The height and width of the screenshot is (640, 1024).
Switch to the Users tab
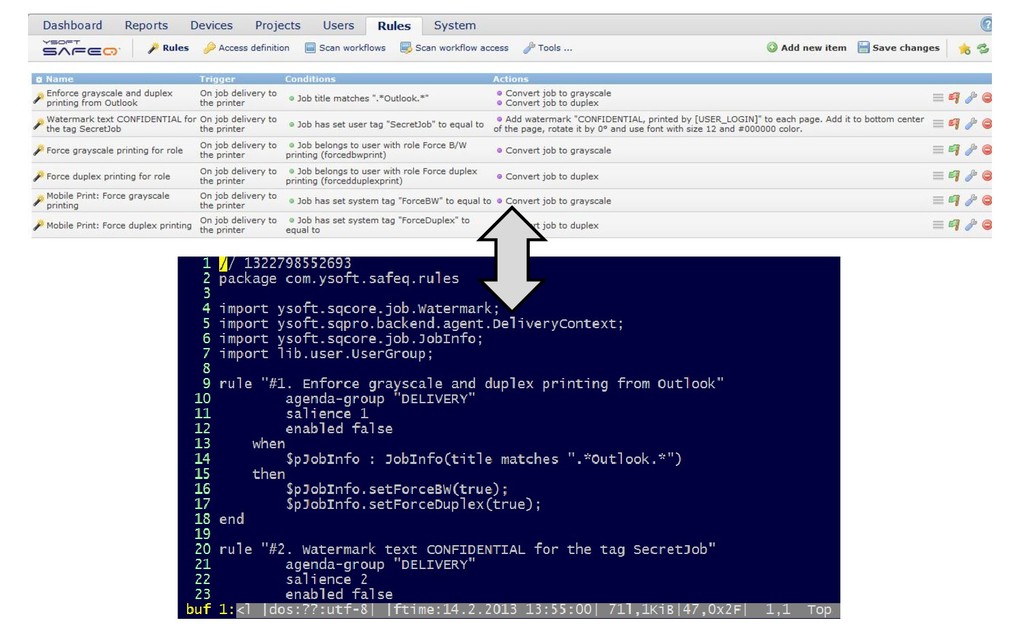click(x=338, y=25)
